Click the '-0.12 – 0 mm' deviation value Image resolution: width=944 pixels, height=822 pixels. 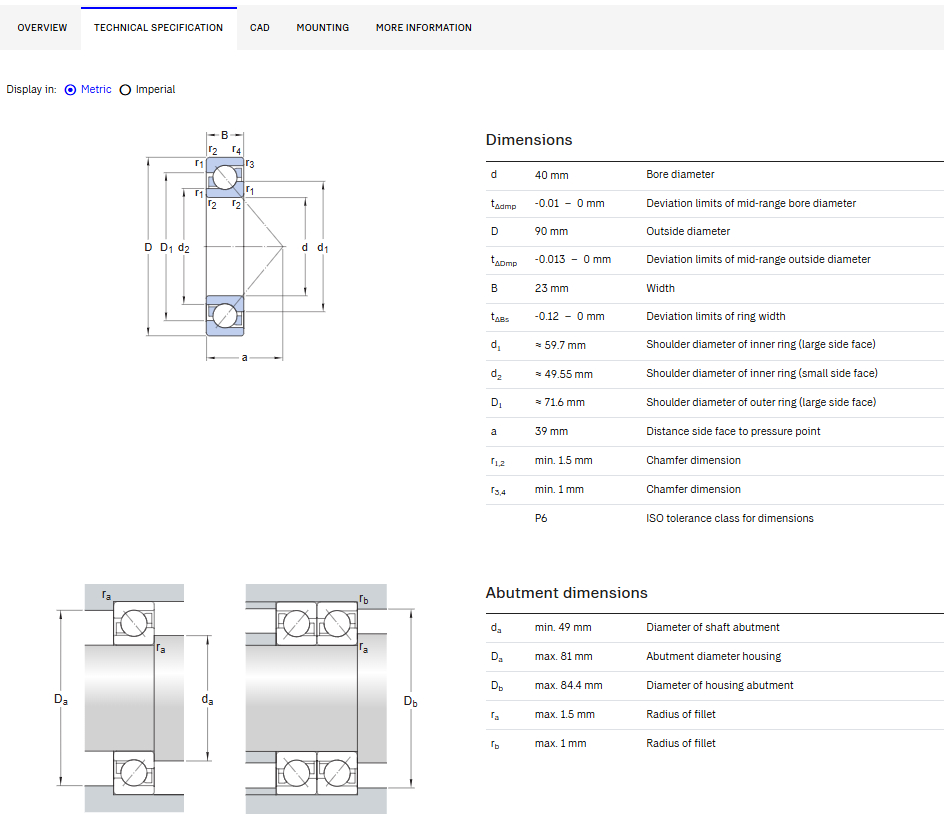pos(570,316)
